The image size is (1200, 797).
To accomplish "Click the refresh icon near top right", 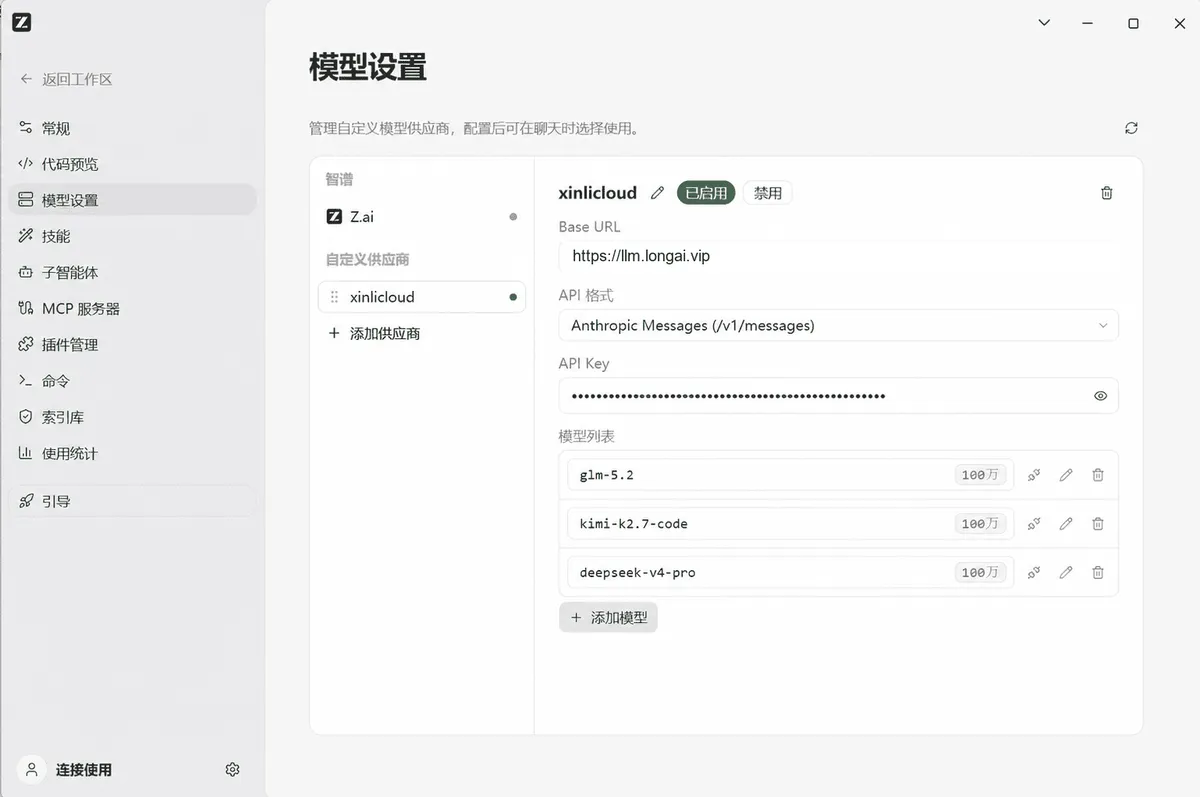I will pos(1131,128).
